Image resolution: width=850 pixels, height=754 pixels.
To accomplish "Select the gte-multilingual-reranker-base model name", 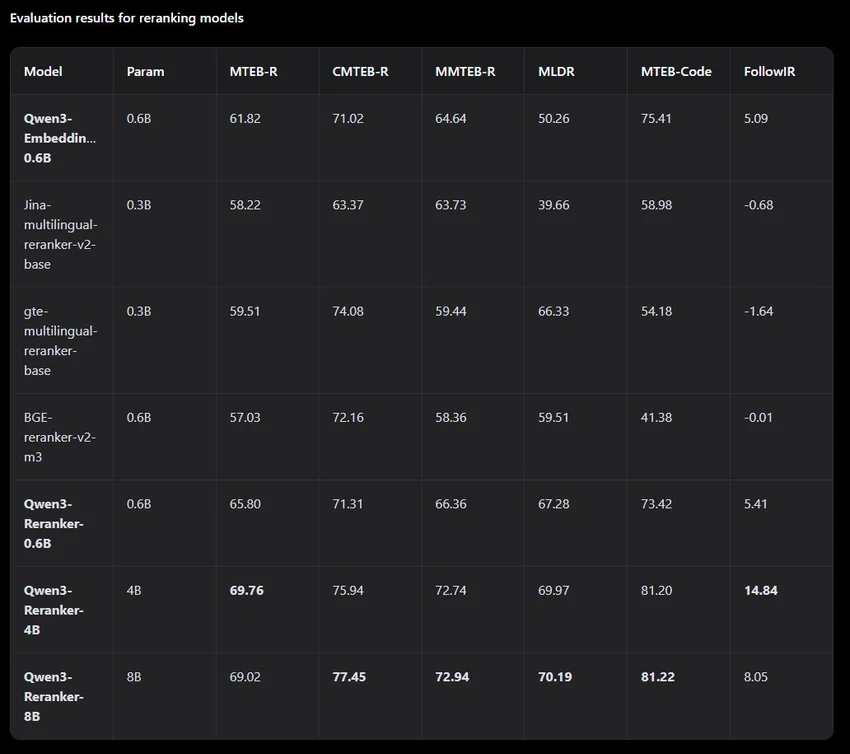I will tap(60, 341).
